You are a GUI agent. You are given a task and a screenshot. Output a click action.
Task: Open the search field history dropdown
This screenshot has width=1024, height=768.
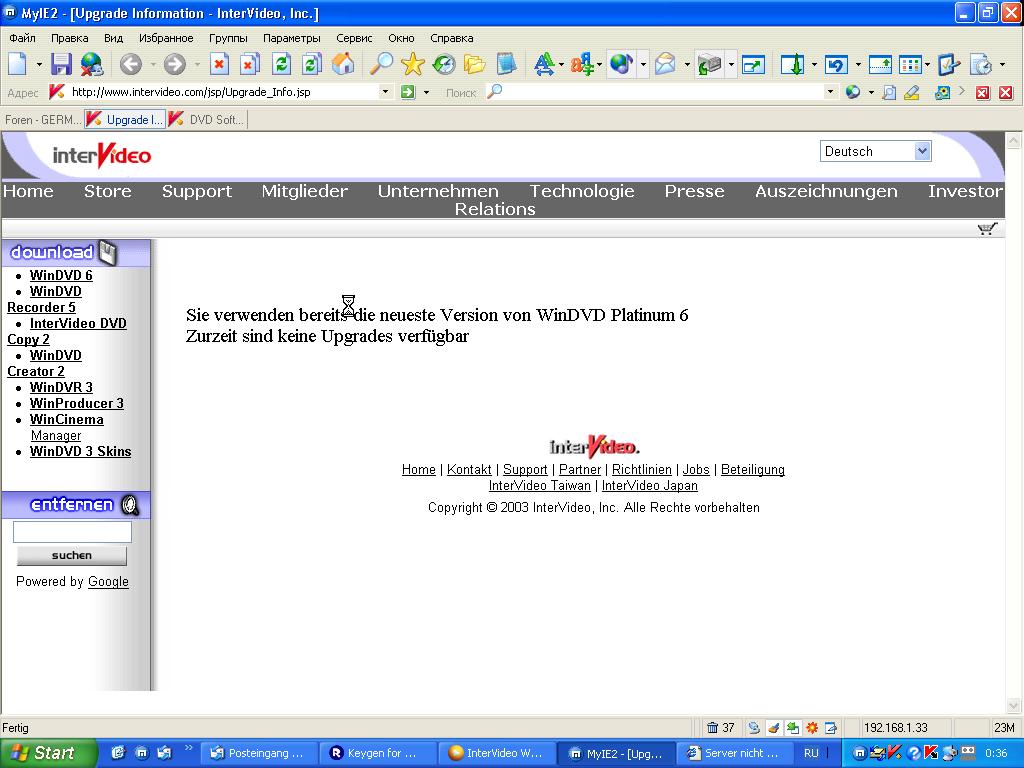[x=830, y=92]
